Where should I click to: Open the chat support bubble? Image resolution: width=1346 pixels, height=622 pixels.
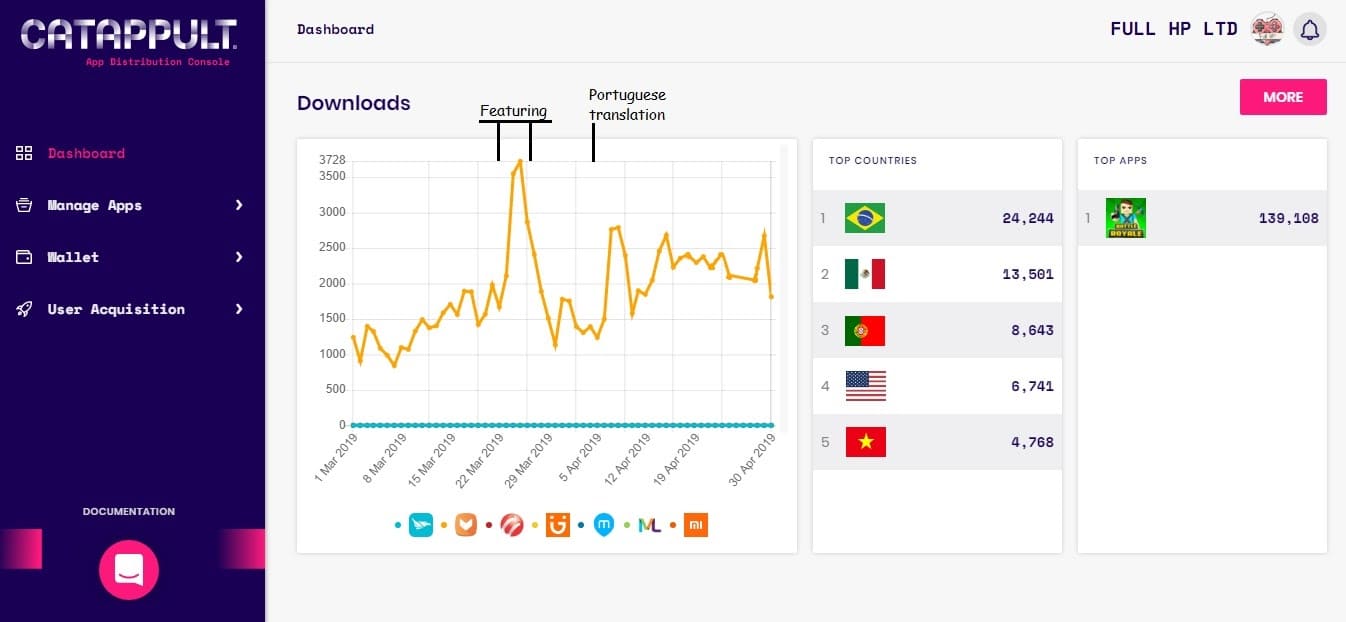pos(128,570)
